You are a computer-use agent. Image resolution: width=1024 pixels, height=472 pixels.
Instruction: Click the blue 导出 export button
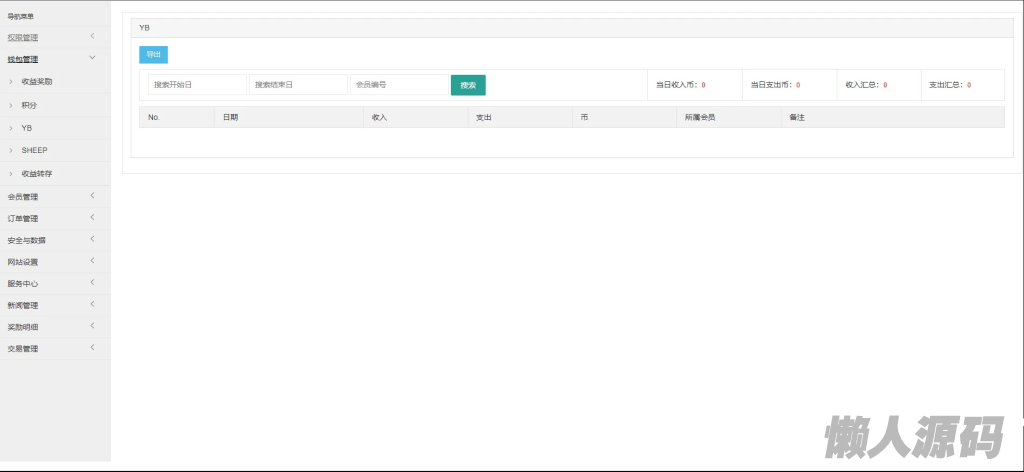pos(153,55)
